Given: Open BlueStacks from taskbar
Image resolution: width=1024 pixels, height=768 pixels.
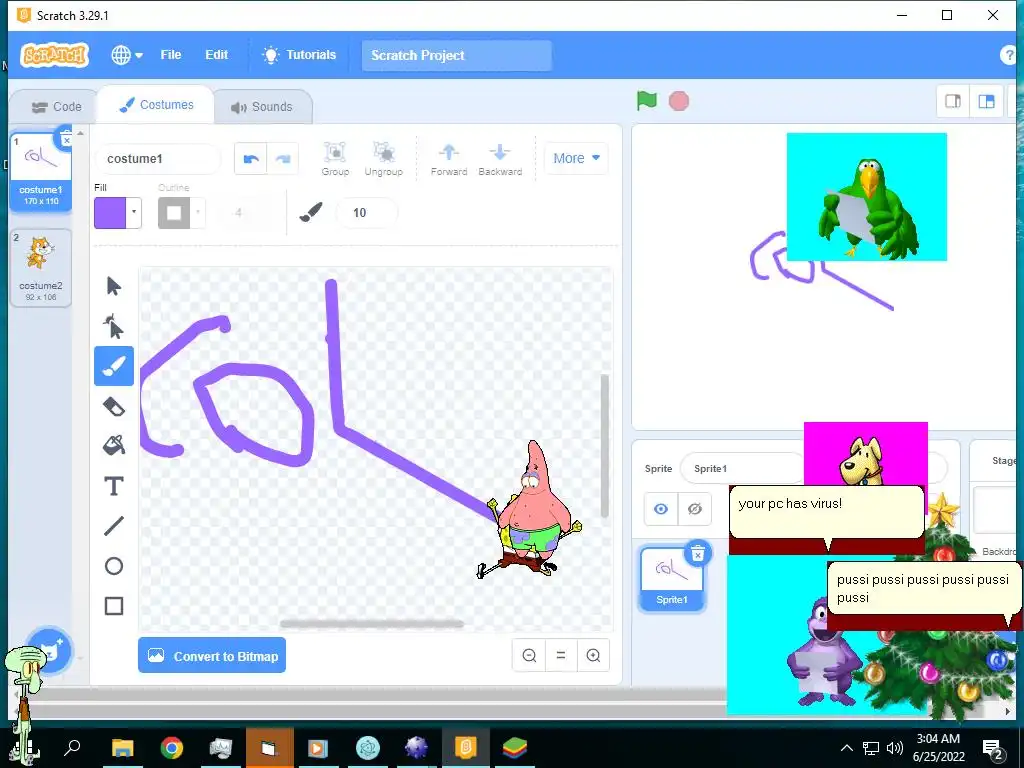Looking at the screenshot, I should (515, 747).
